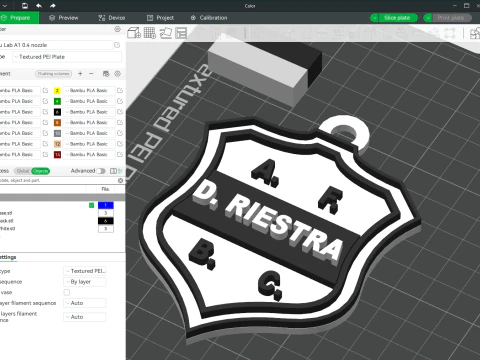The height and width of the screenshot is (360, 480).
Task: Open plate settings Textured PEI type dropdown
Action: [85, 271]
